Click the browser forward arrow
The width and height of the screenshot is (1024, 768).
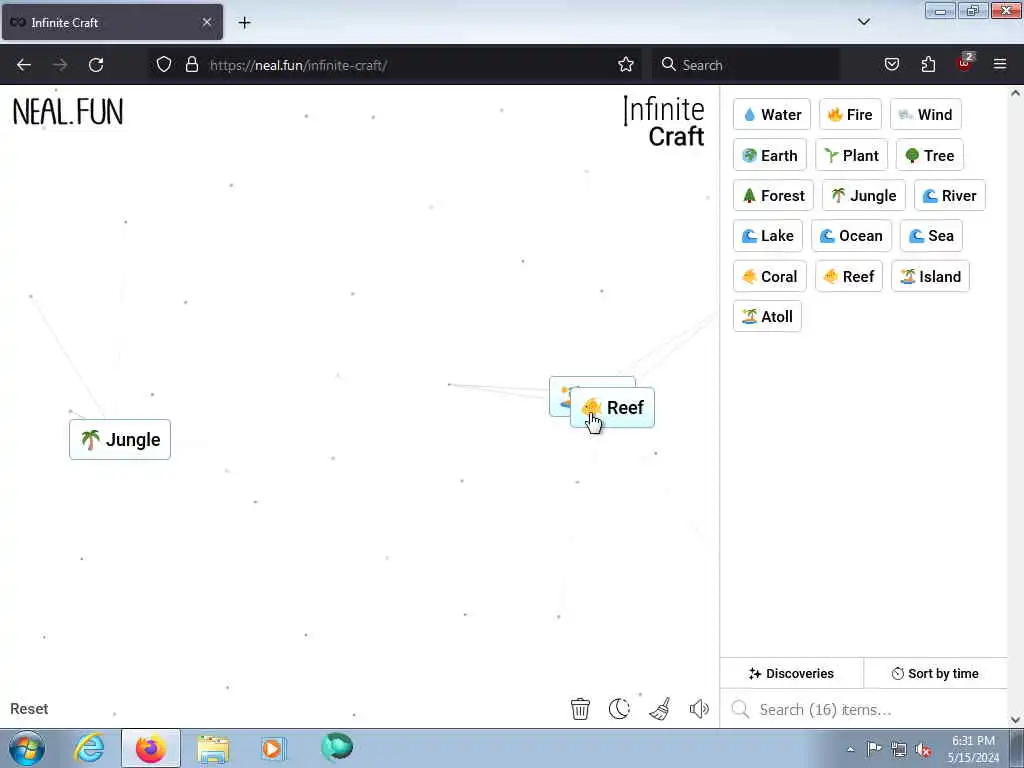(60, 65)
